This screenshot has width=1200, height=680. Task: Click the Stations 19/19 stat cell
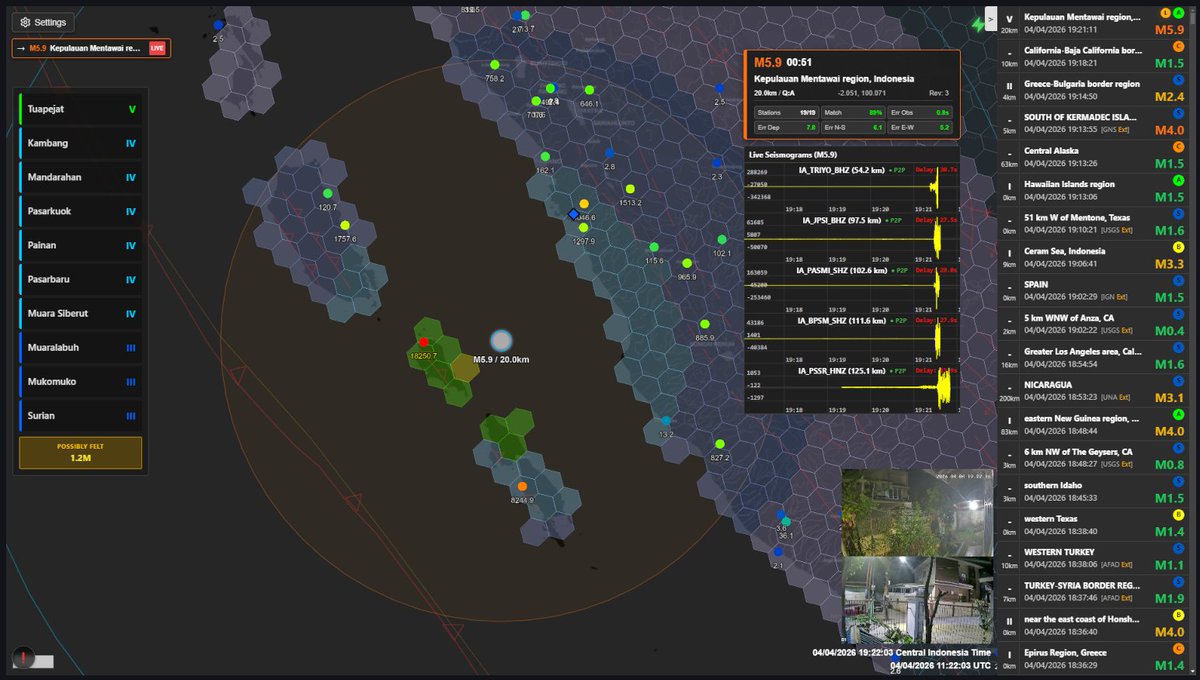[786, 113]
